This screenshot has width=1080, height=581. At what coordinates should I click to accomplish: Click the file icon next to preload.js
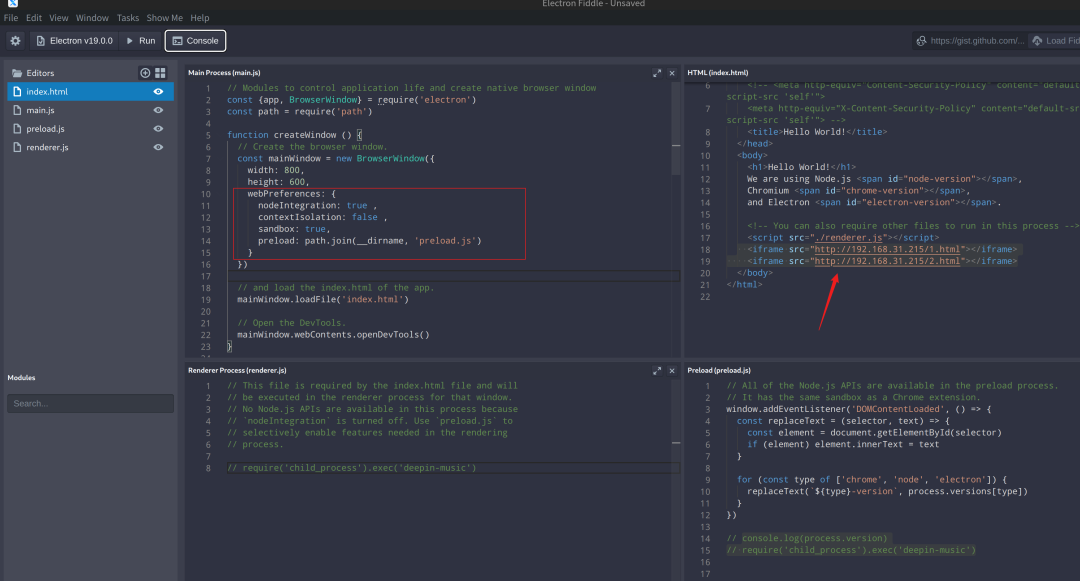pos(17,129)
